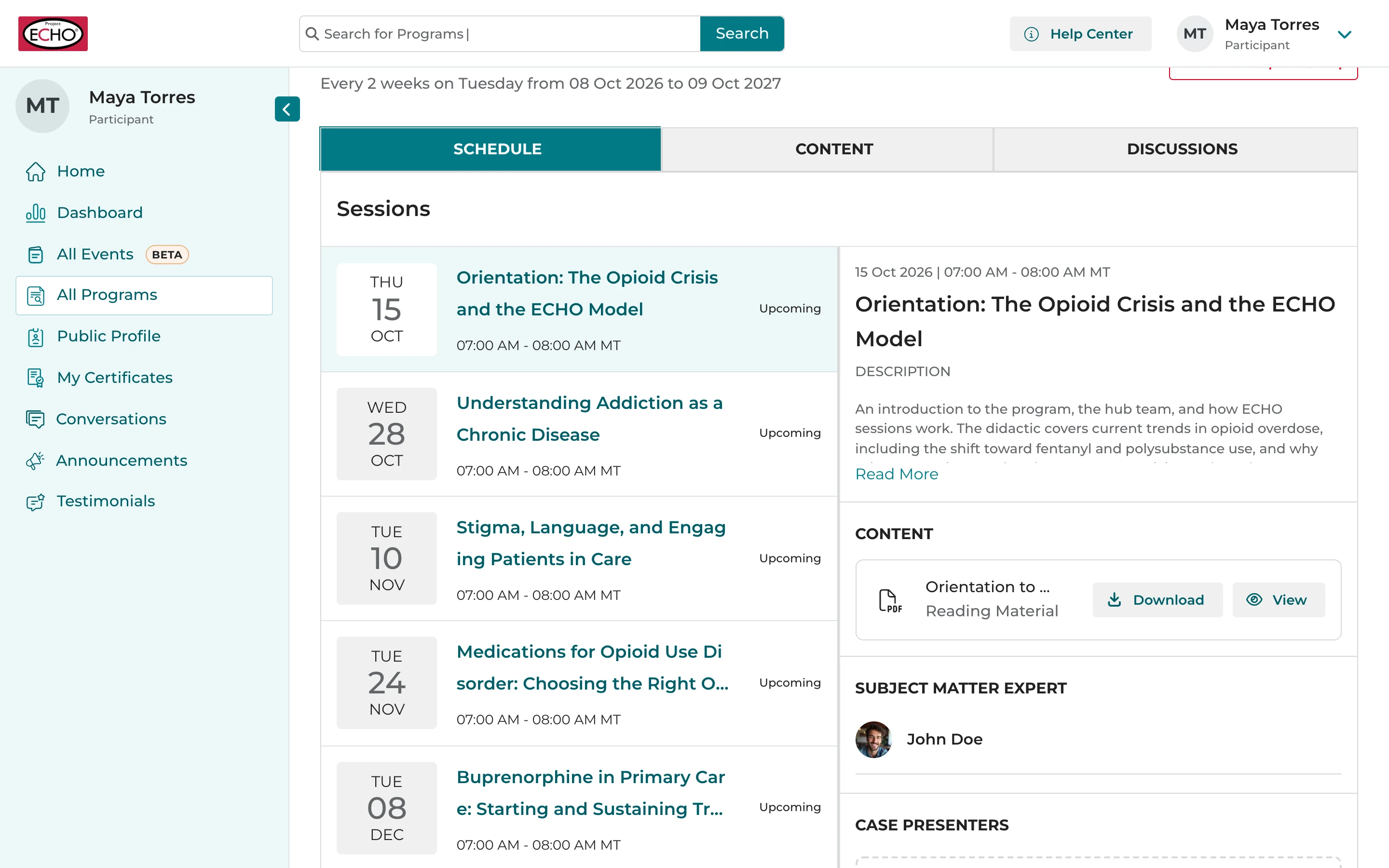Click the My Certificates icon
Image resolution: width=1389 pixels, height=868 pixels.
[x=36, y=378]
